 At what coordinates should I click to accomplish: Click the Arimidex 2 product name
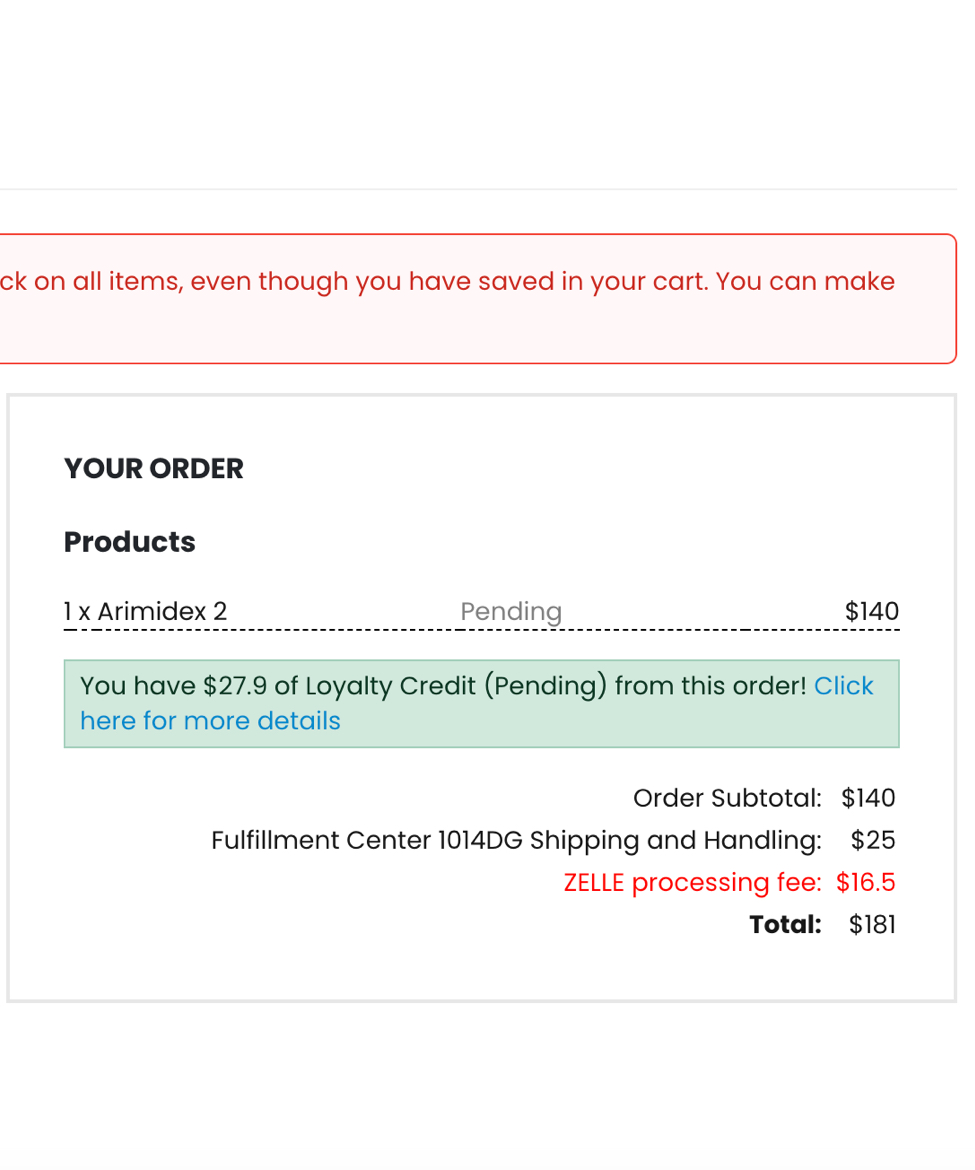[x=162, y=611]
